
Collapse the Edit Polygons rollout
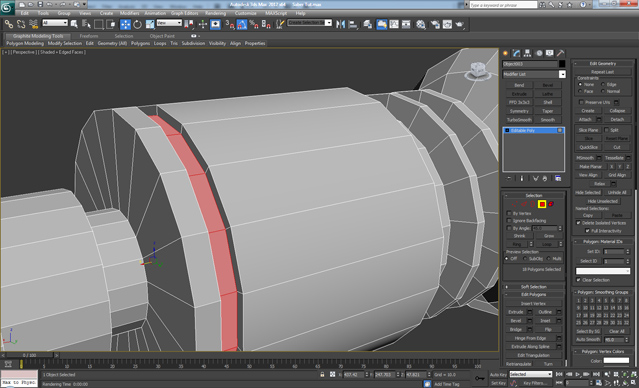(x=534, y=294)
